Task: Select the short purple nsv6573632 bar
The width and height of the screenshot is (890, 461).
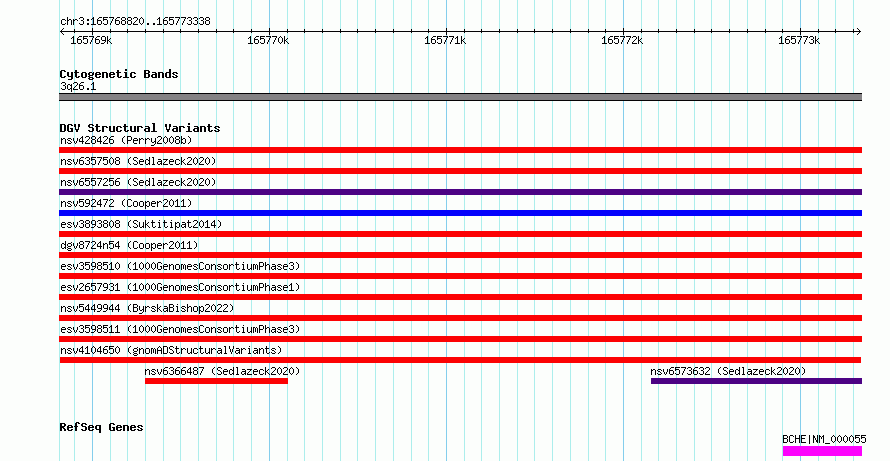Action: (756, 381)
